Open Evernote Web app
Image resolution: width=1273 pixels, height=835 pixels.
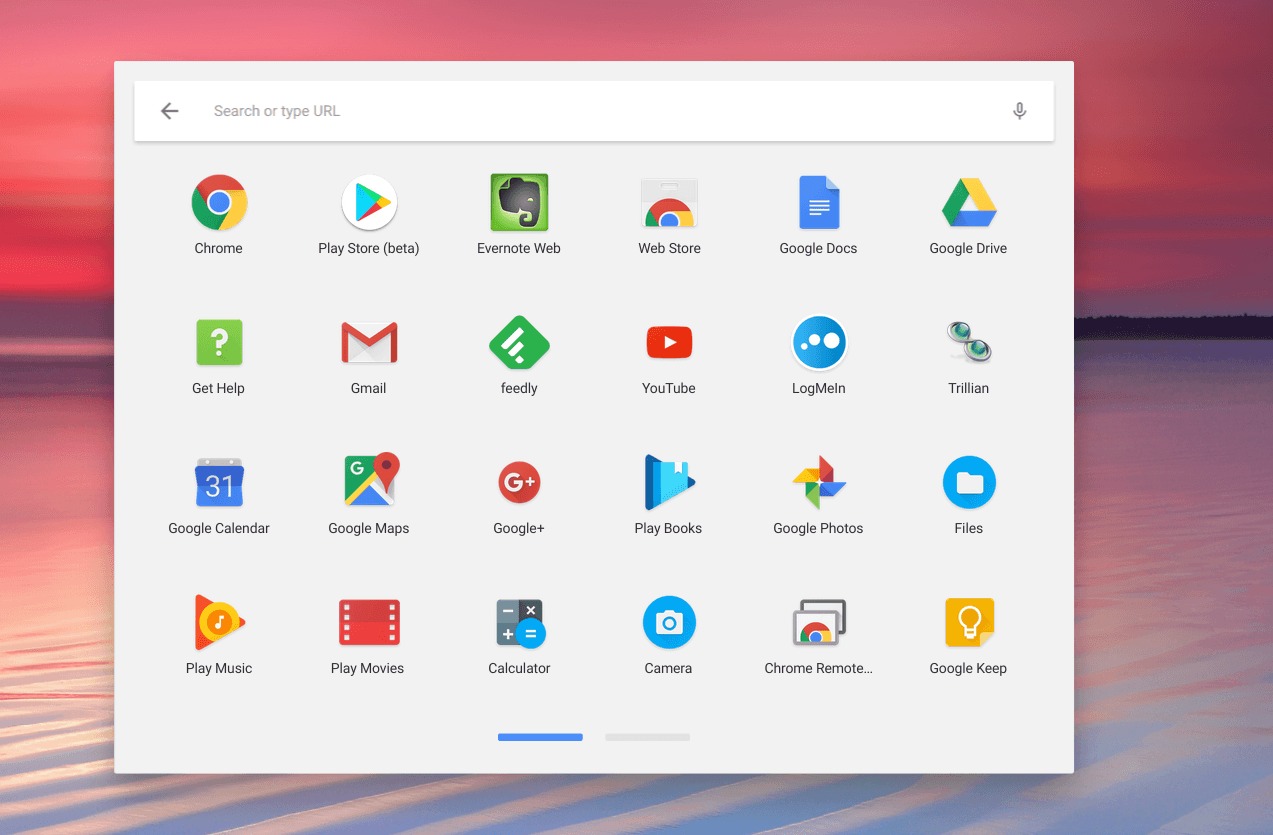[519, 203]
